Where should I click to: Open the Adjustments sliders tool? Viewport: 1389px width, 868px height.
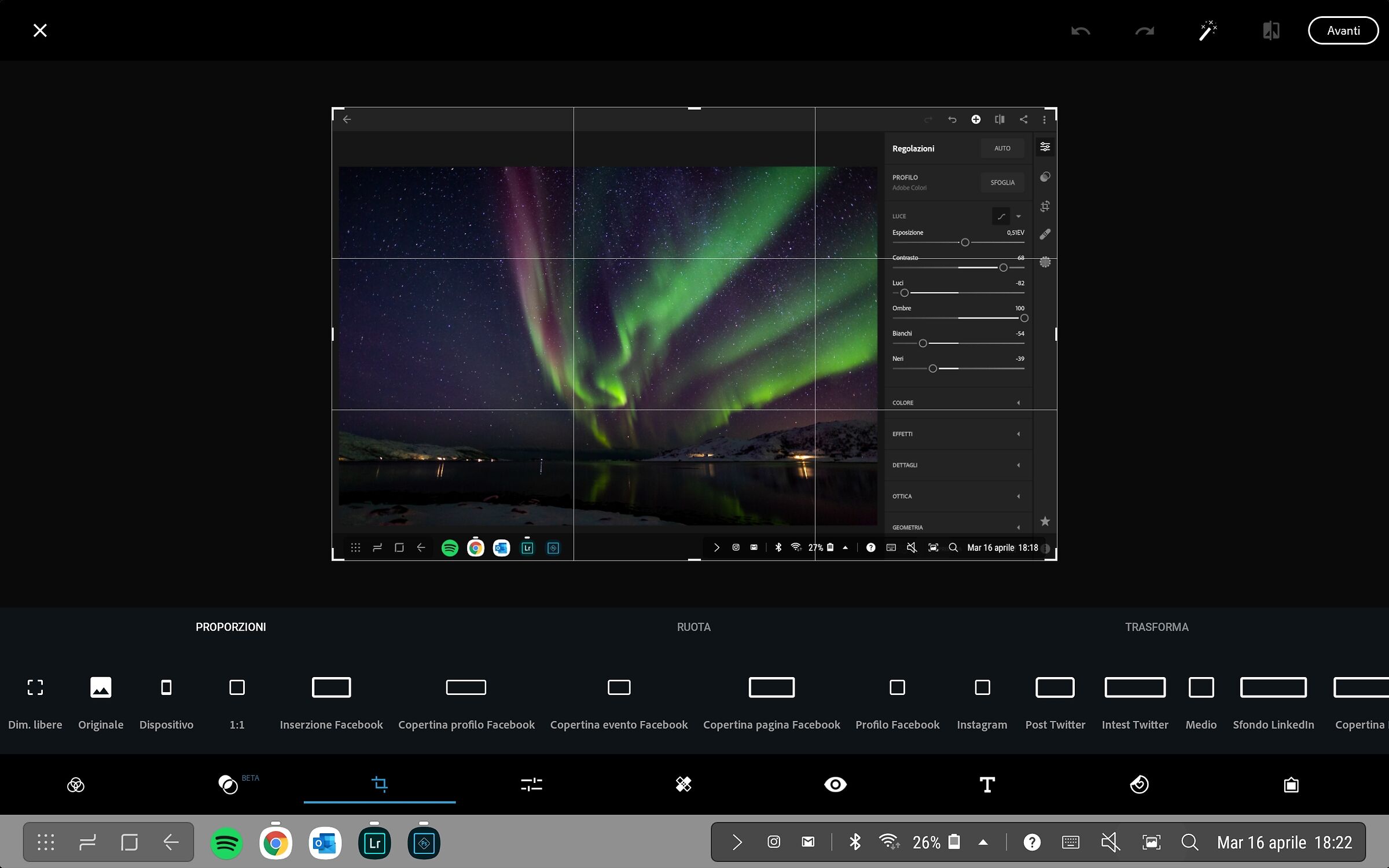coord(531,785)
